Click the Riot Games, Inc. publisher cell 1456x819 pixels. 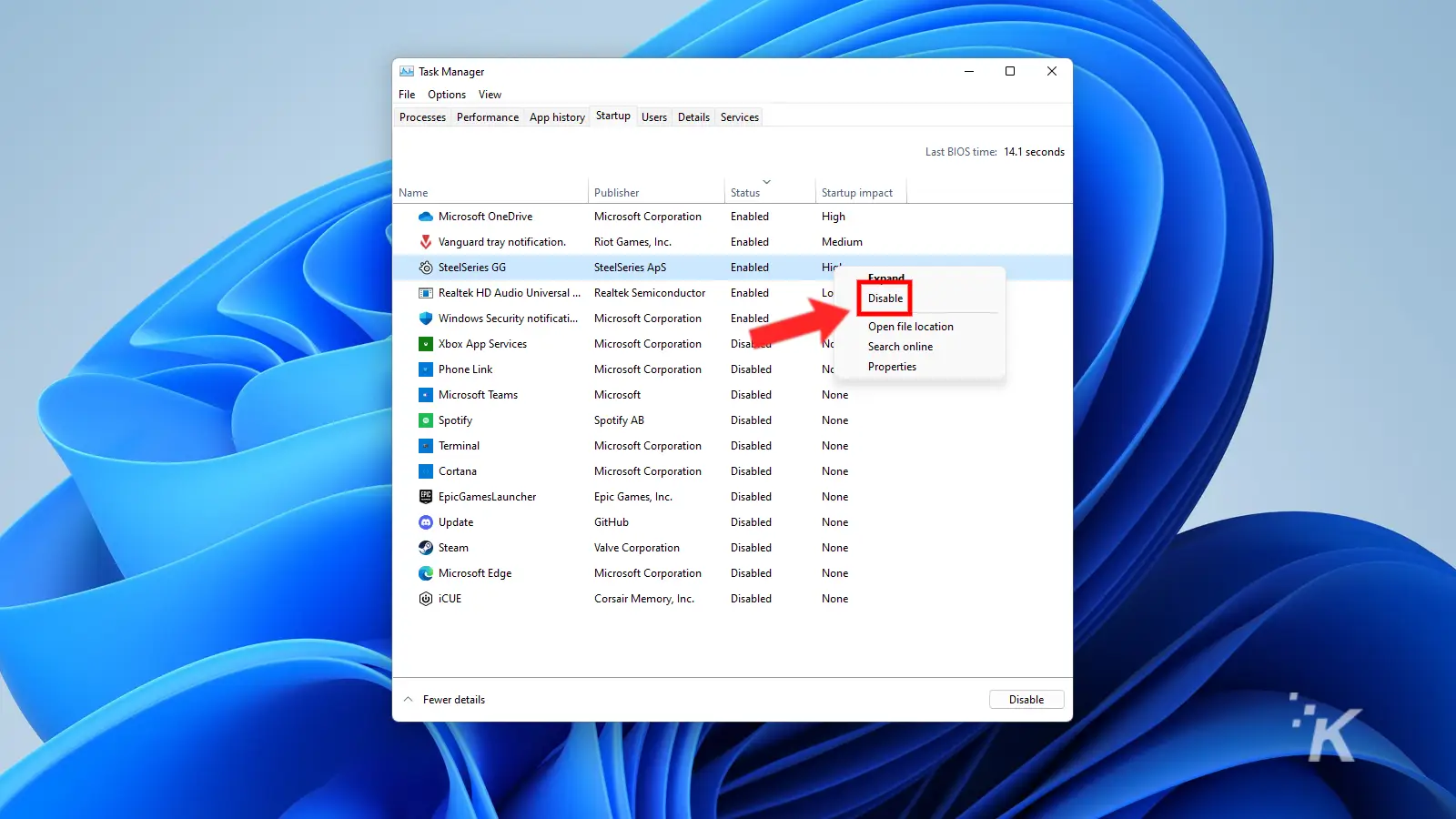(632, 242)
